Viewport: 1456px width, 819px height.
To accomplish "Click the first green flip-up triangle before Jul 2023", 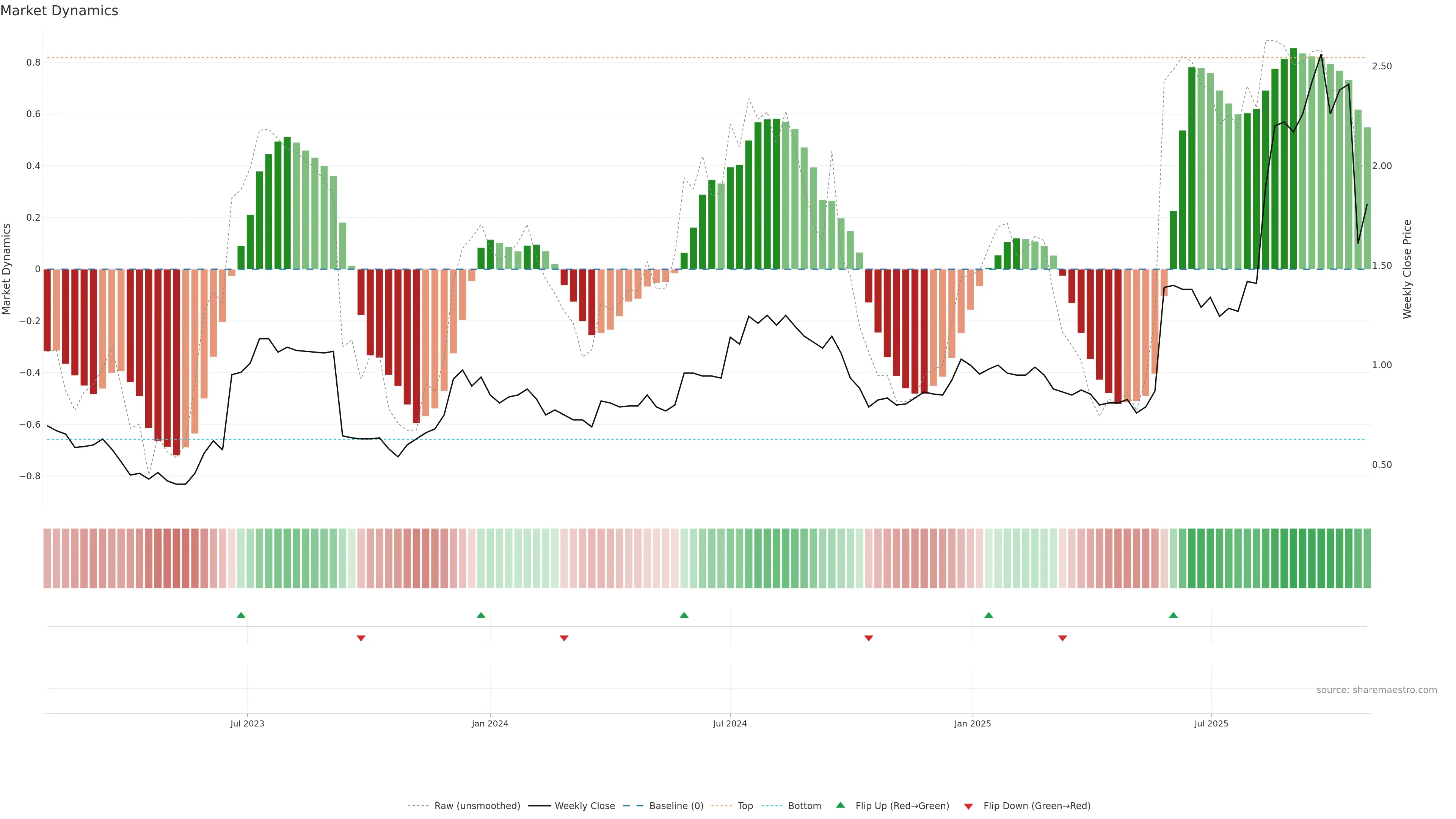I will click(x=241, y=615).
